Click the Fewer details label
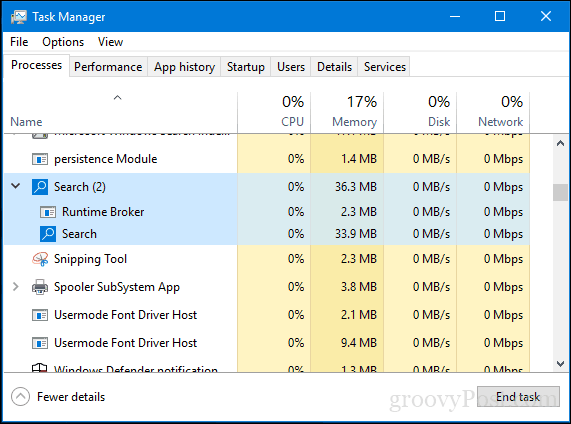Screen dimensions: 571x424 (71, 397)
